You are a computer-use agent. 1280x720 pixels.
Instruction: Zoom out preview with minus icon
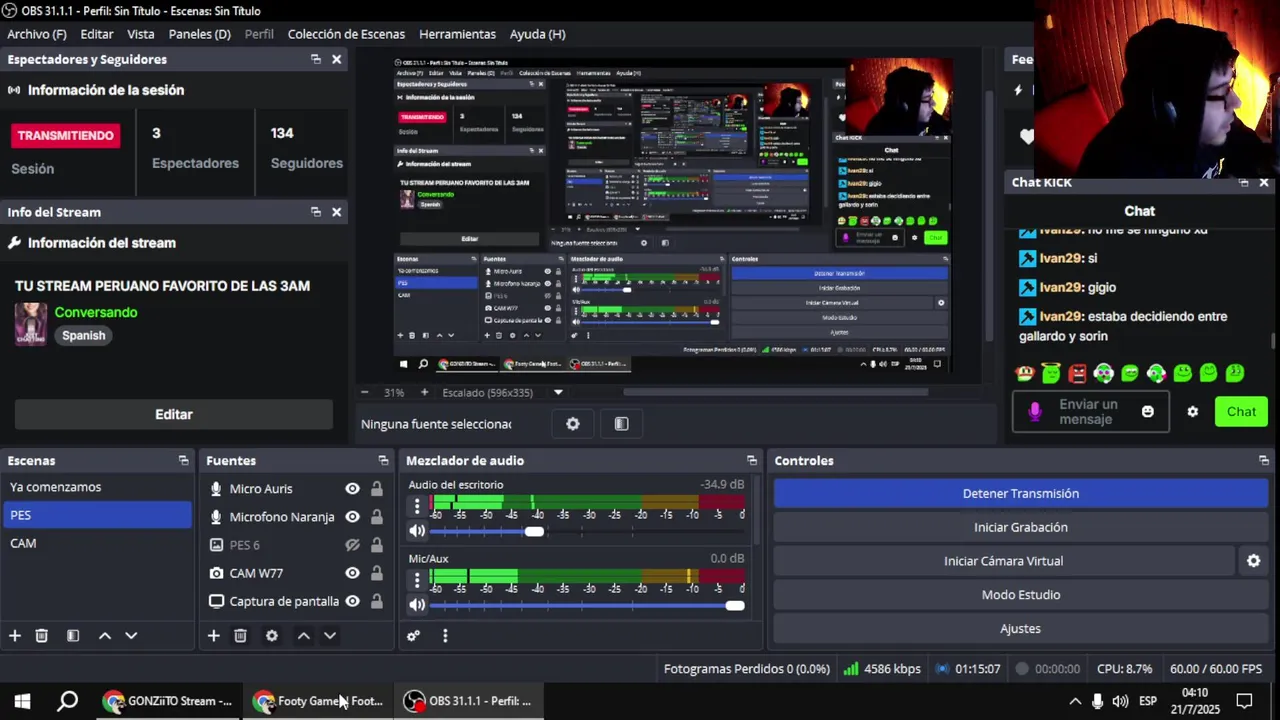365,393
